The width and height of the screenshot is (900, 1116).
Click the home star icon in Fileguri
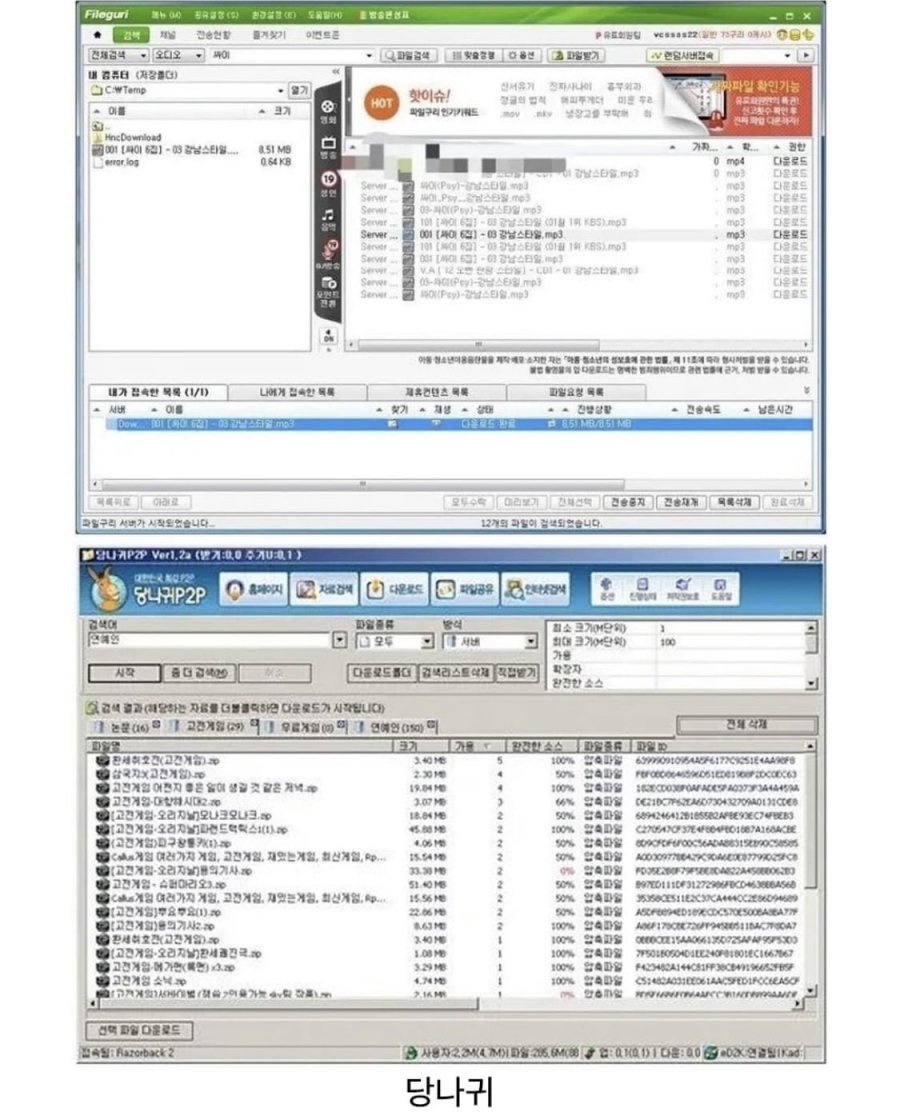98,35
